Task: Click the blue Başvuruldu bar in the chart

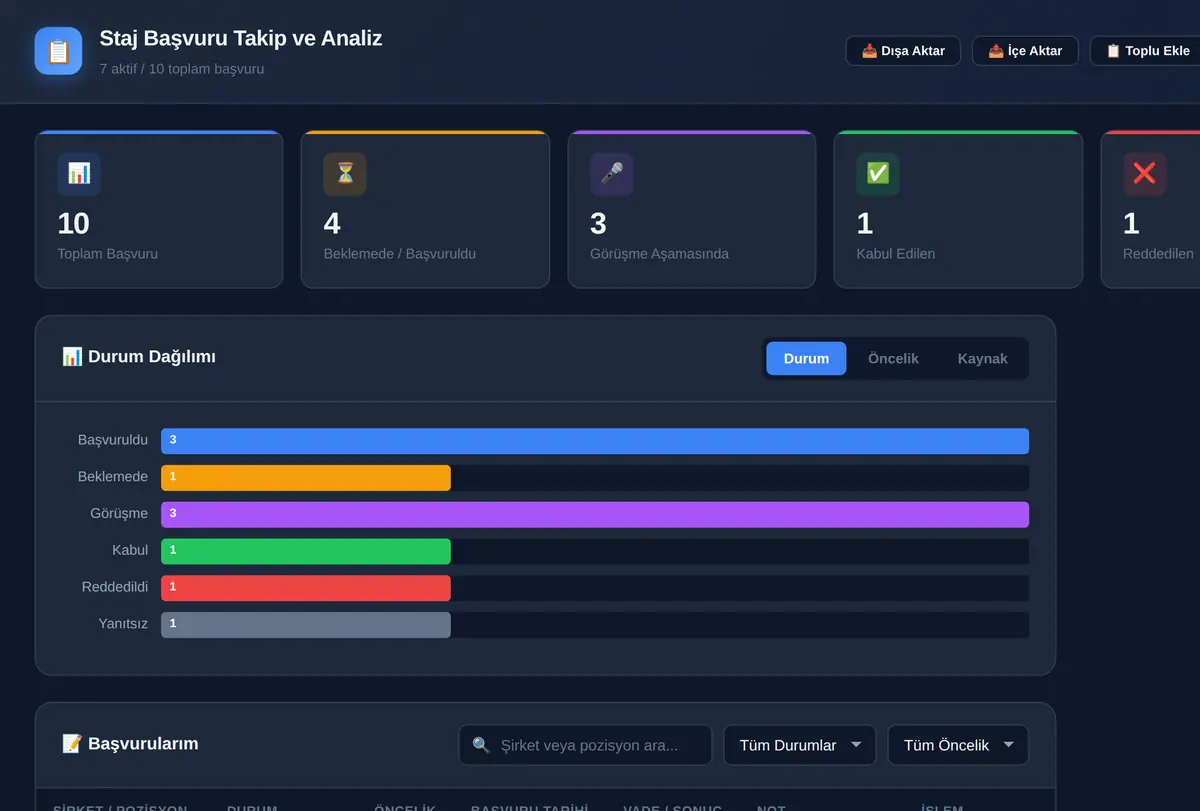Action: tap(595, 441)
